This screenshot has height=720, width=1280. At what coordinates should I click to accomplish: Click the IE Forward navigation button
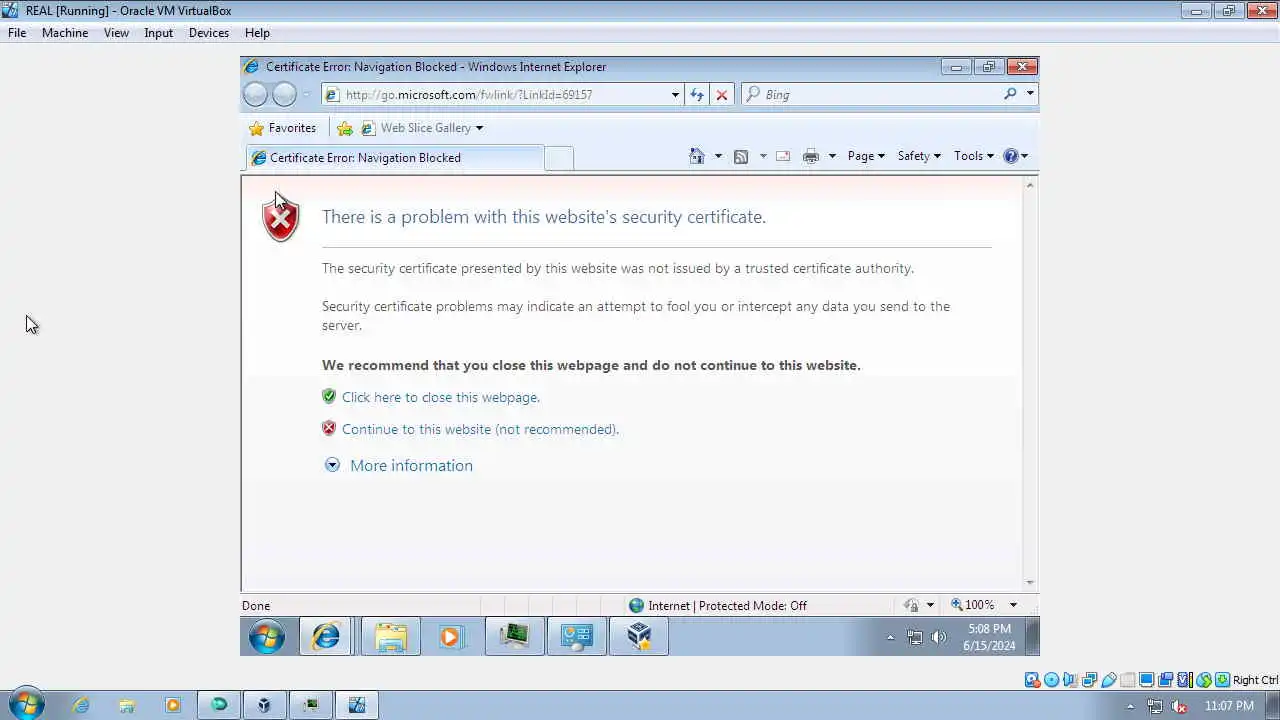[284, 94]
